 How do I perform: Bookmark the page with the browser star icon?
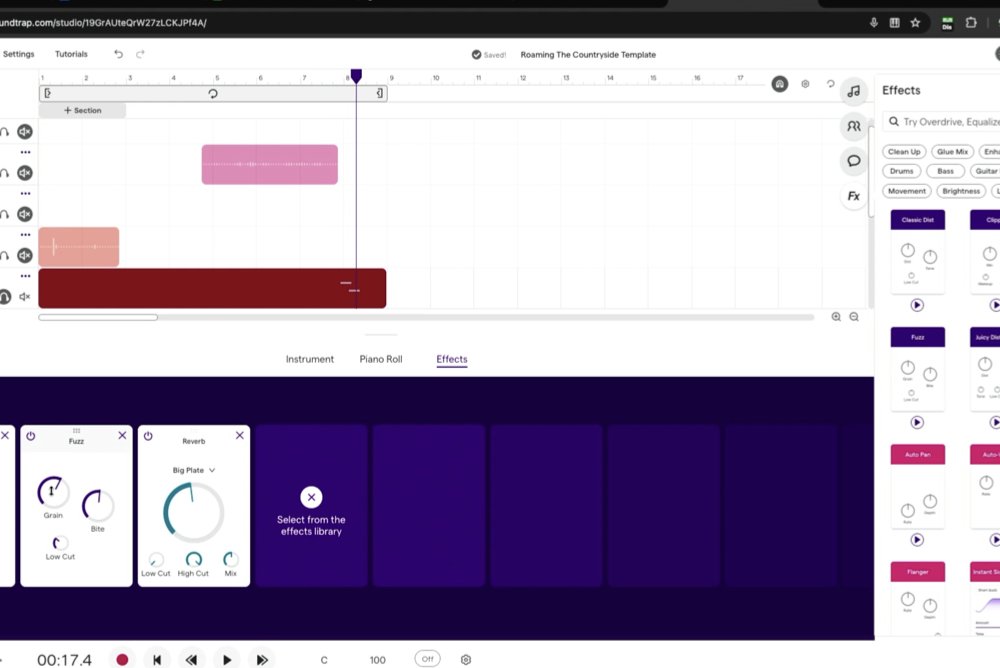pyautogui.click(x=915, y=23)
